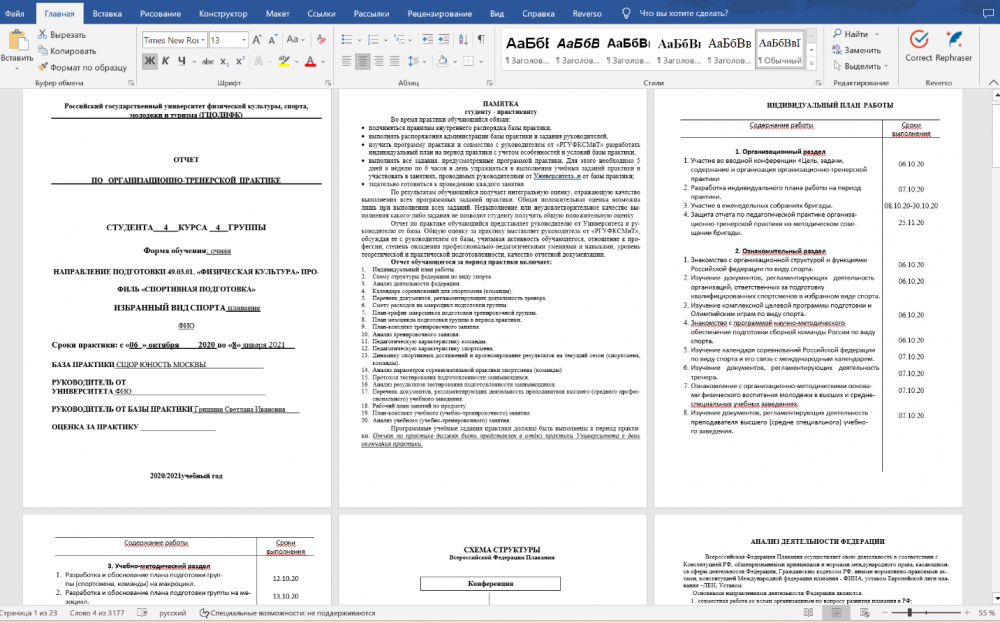Justify the text alignment
The height and width of the screenshot is (623, 1000).
(x=395, y=61)
